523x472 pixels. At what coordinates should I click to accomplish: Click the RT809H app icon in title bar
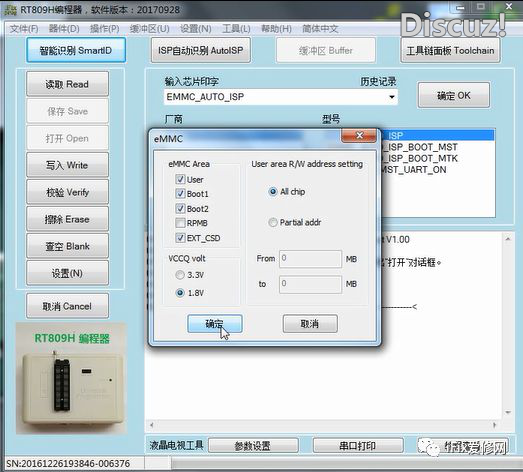click(10, 10)
